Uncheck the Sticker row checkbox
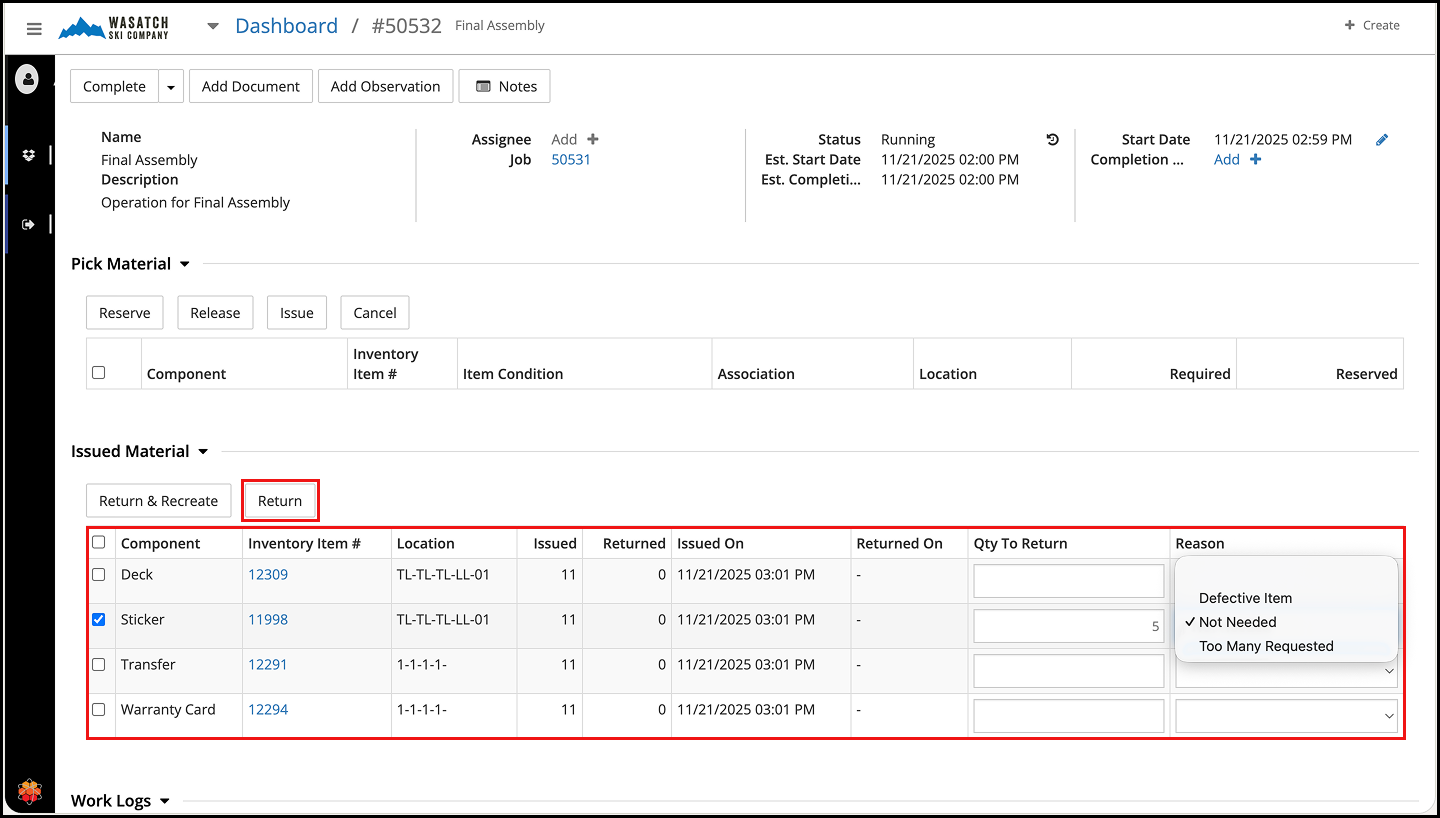The height and width of the screenshot is (818, 1440). click(x=99, y=620)
